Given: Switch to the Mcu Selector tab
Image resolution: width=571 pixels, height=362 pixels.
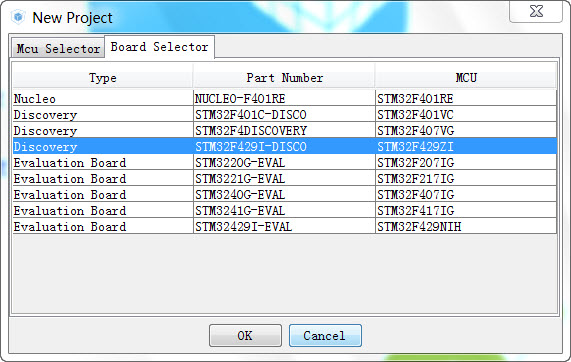Looking at the screenshot, I should coord(58,48).
